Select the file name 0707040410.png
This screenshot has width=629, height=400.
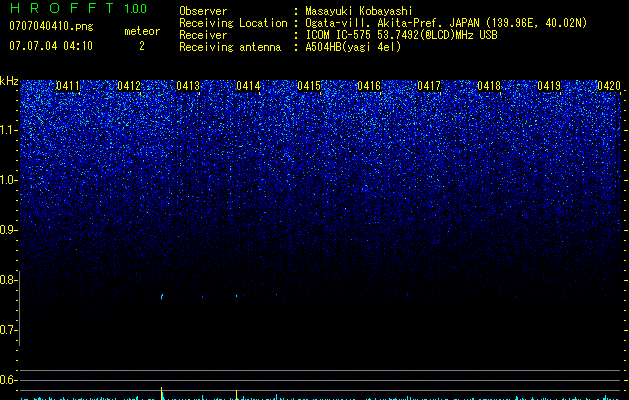[51, 26]
